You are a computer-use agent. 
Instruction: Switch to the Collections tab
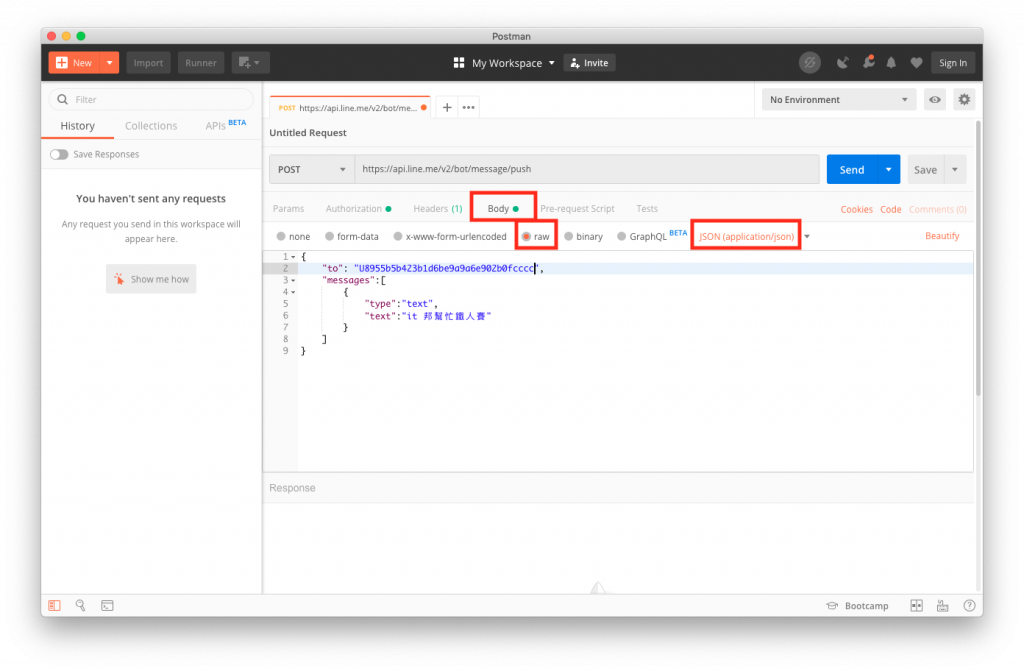pos(151,125)
